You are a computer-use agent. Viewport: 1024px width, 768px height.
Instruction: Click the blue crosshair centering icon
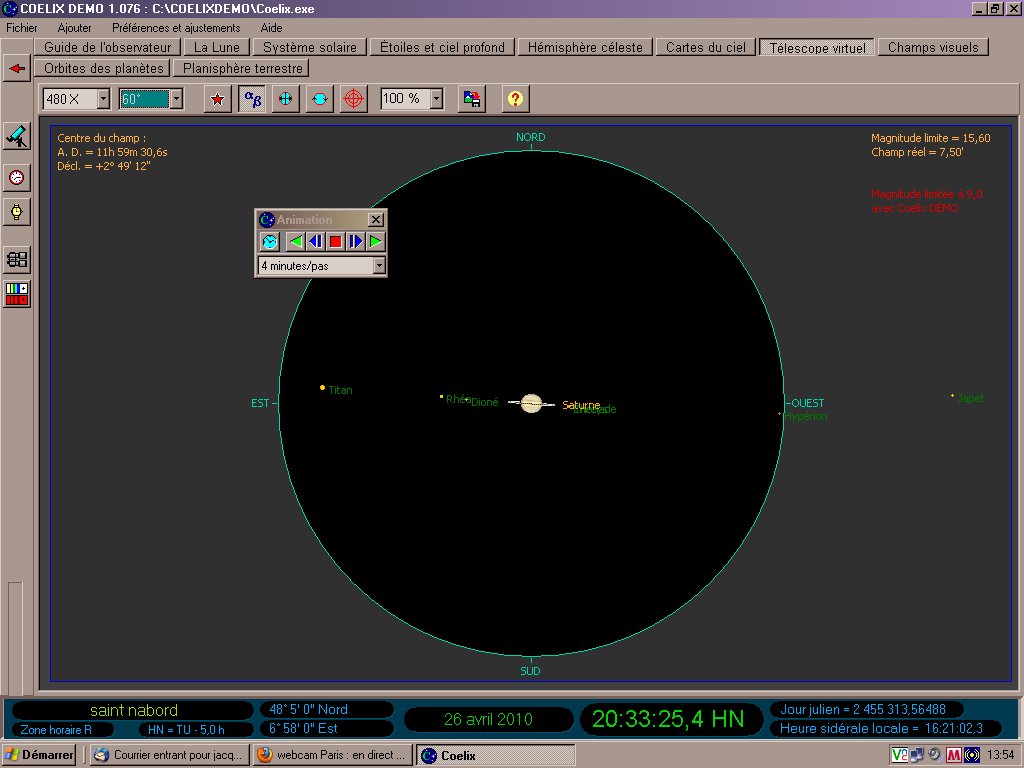tap(285, 99)
